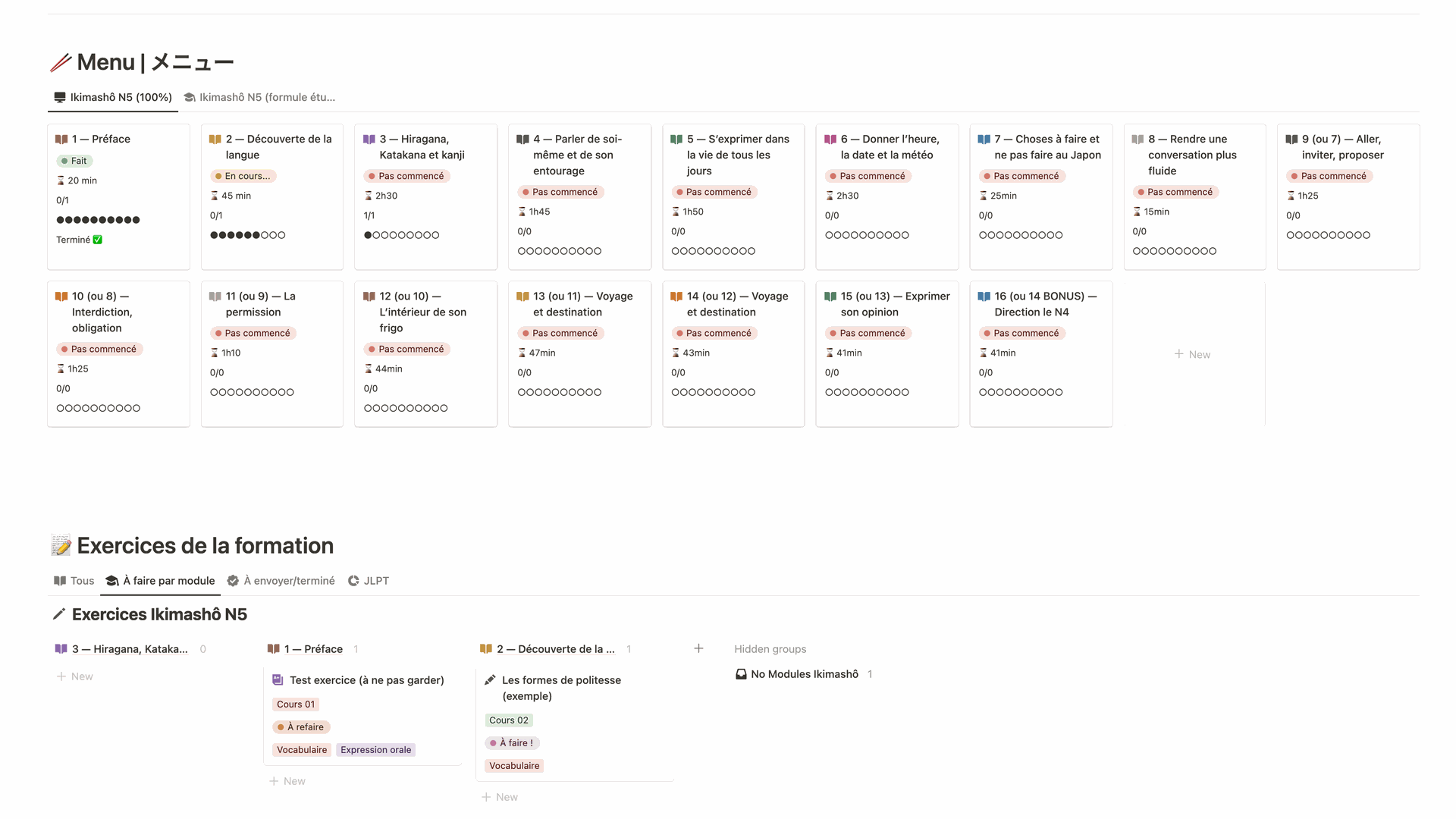1456x819 pixels.
Task: Click plus to add a new board group
Action: click(x=698, y=649)
